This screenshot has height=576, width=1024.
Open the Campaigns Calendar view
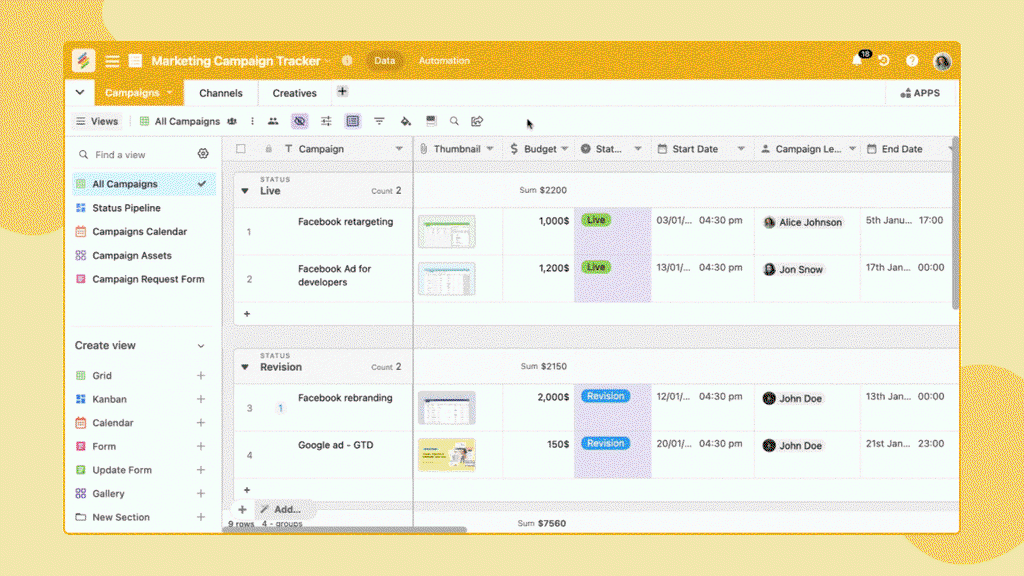[144, 231]
